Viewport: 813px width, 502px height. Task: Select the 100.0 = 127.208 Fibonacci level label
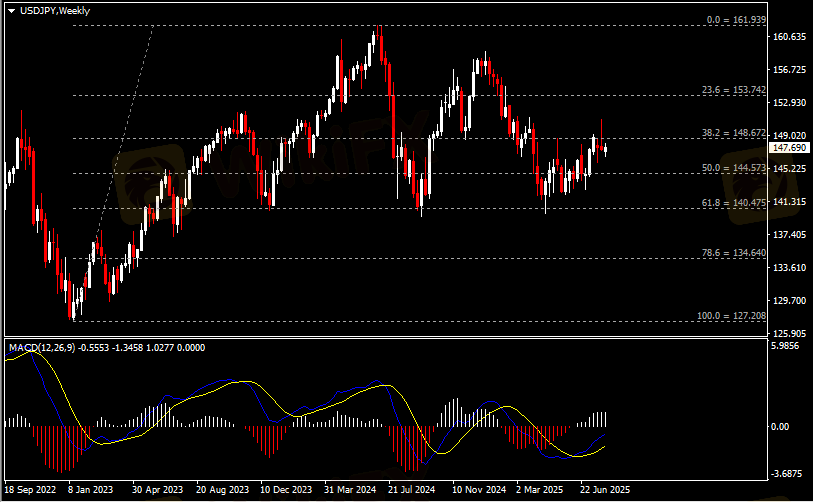tap(732, 316)
